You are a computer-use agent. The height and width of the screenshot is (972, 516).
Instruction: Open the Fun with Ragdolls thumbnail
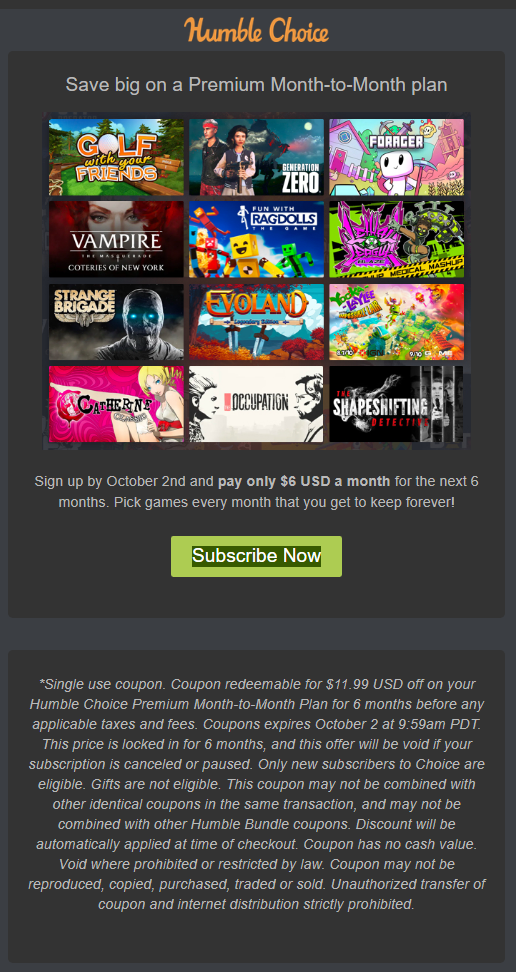pos(256,239)
